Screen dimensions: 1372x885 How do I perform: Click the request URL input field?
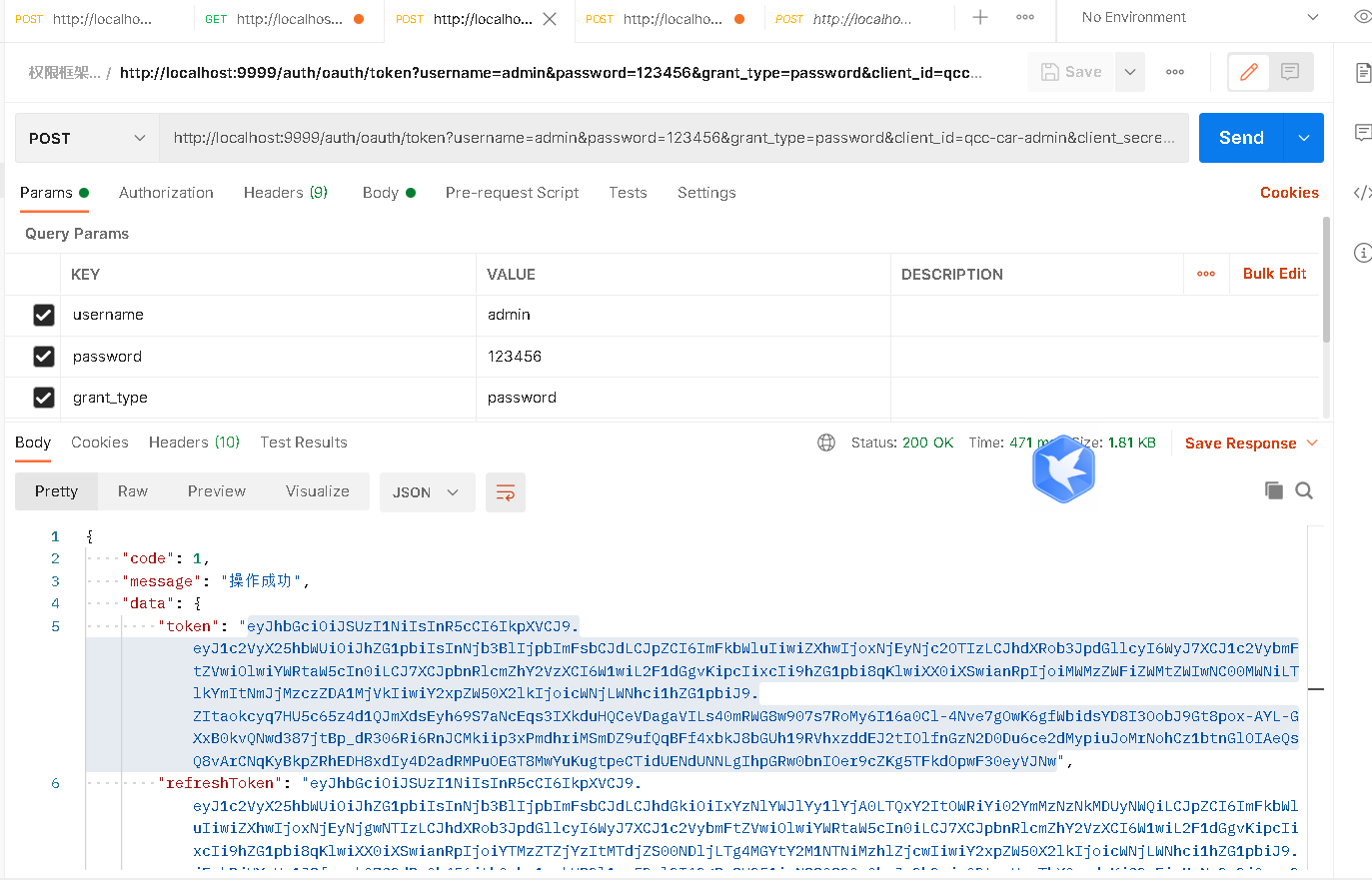coord(674,138)
